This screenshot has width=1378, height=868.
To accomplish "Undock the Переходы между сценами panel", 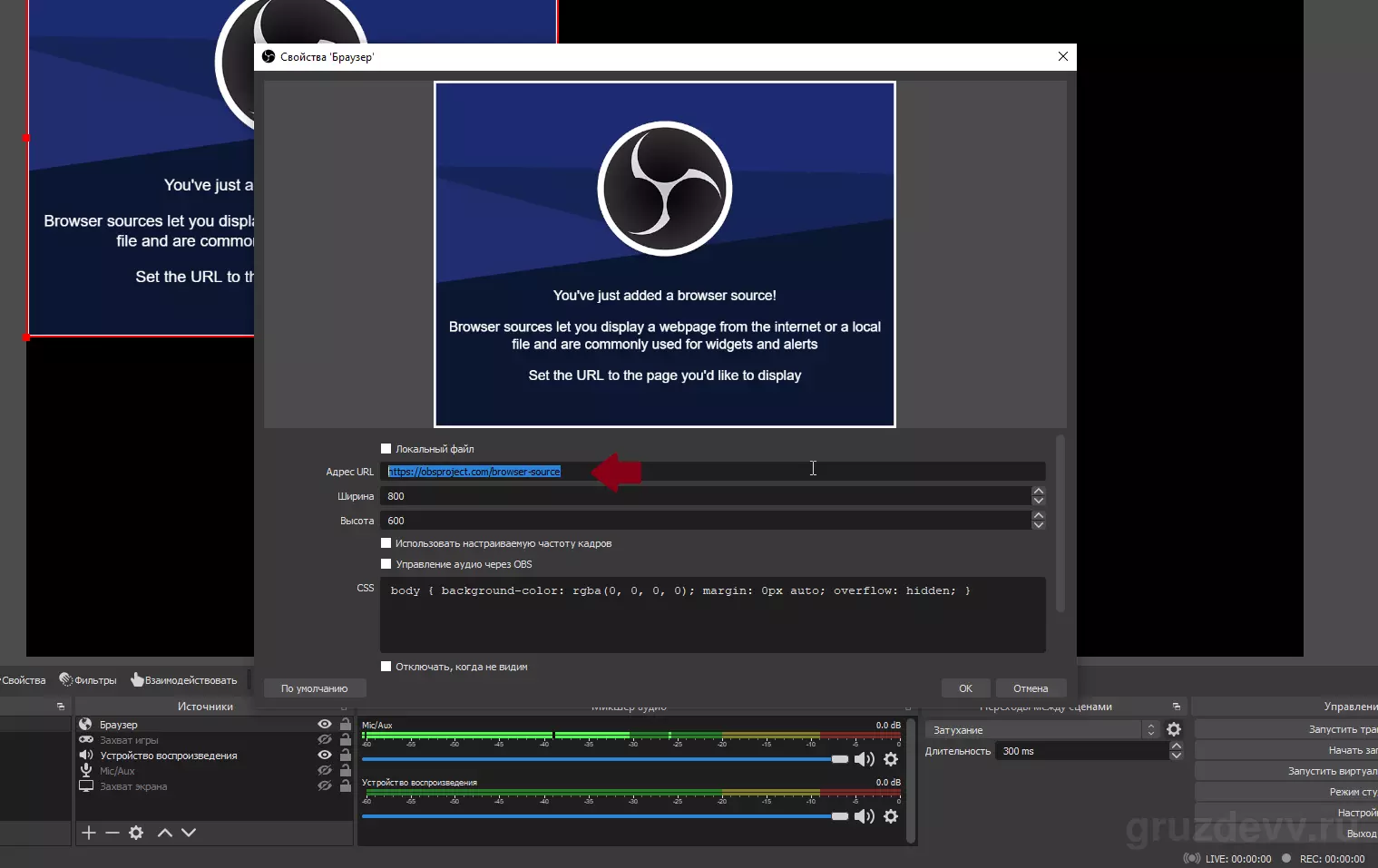I will pos(1176,707).
